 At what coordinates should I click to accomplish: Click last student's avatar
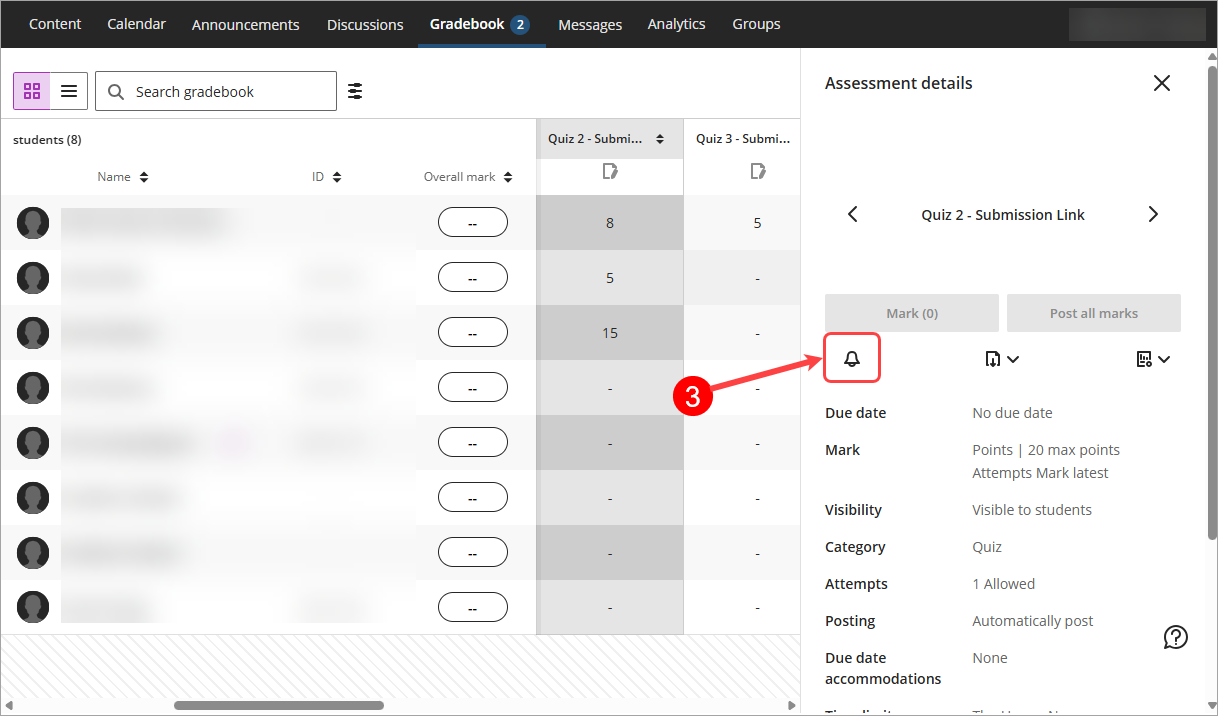coord(33,608)
